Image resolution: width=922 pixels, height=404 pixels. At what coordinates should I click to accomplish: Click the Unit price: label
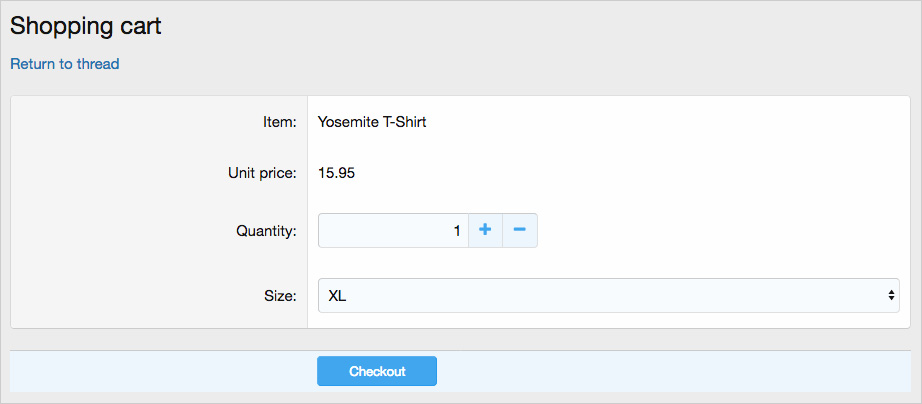pyautogui.click(x=262, y=173)
